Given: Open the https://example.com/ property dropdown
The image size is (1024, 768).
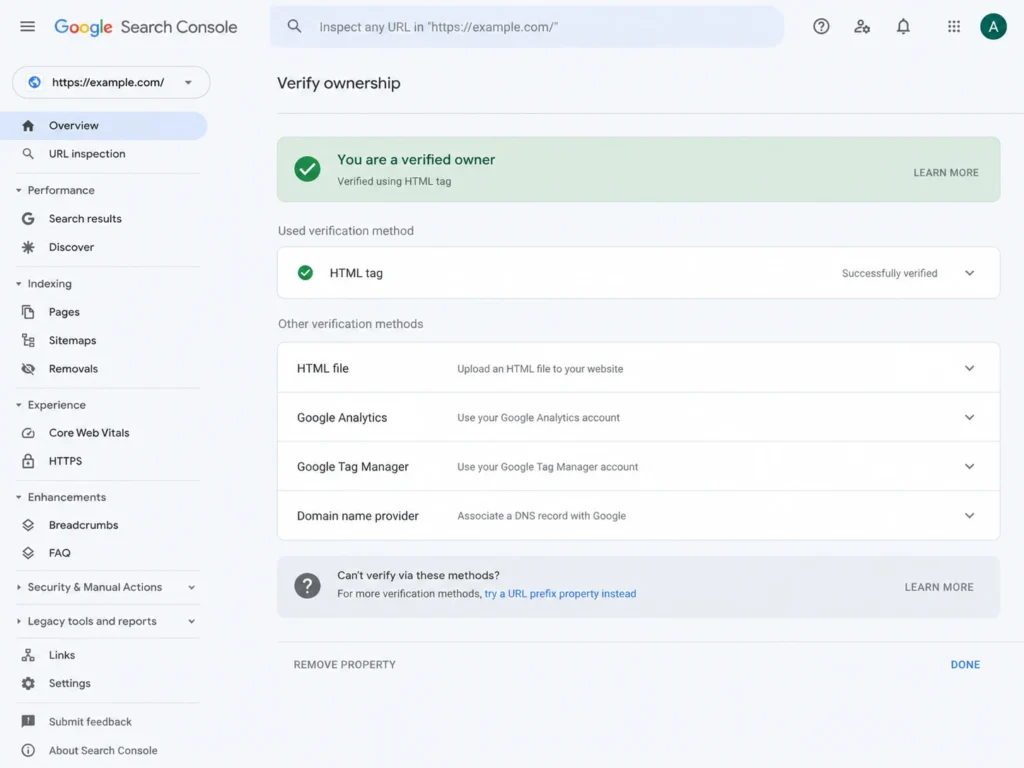Looking at the screenshot, I should (x=111, y=82).
